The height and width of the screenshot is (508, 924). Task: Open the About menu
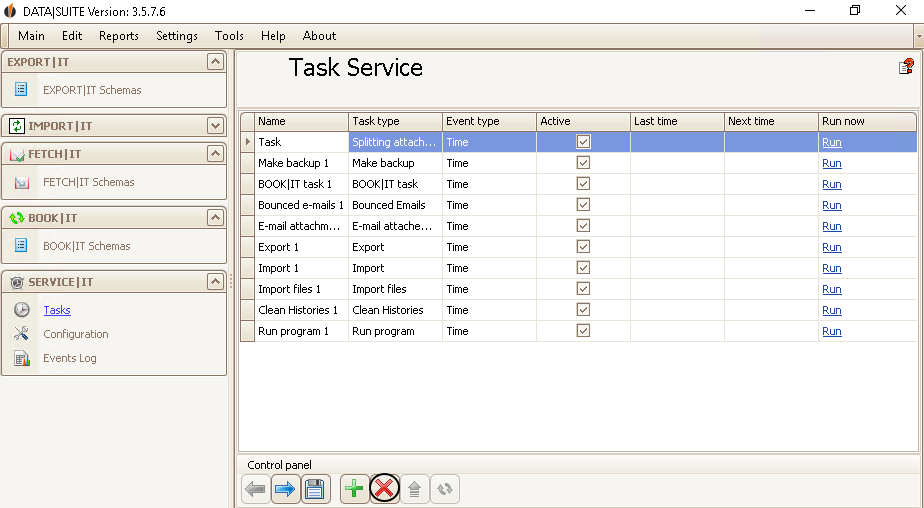(x=319, y=36)
